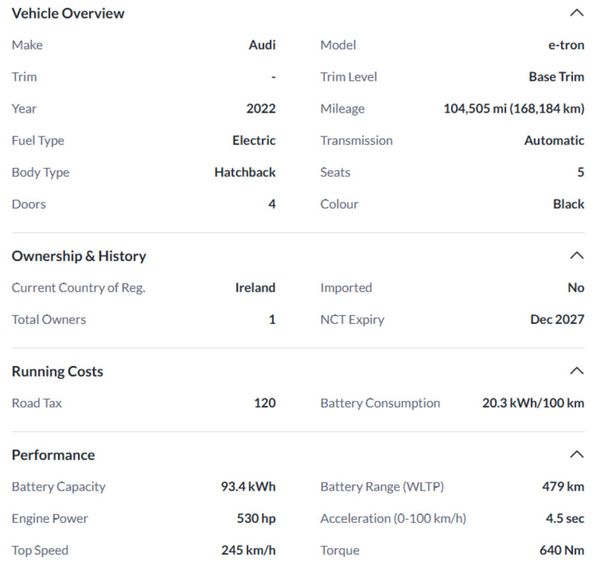Collapse the Performance section chevron
Image resolution: width=600 pixels, height=567 pixels.
tap(576, 454)
